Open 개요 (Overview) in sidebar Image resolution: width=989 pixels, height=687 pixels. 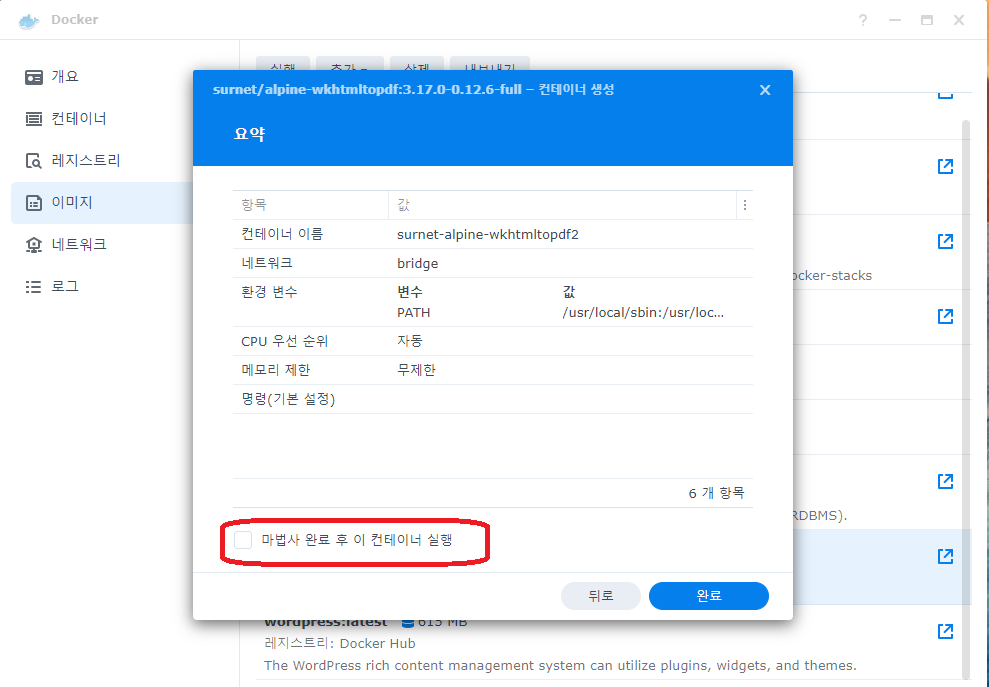pyautogui.click(x=64, y=77)
